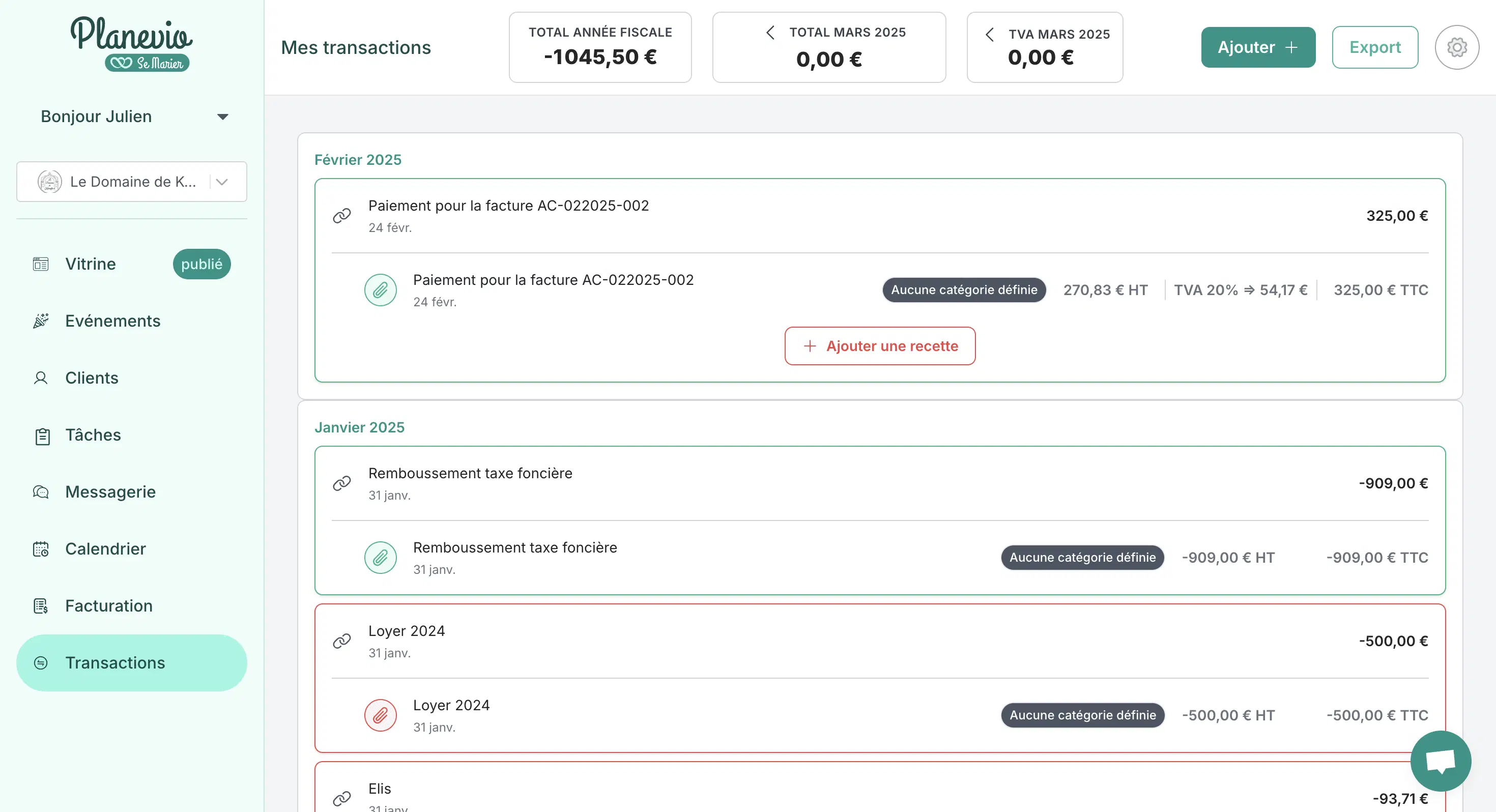Open Evénements in the sidebar

click(x=132, y=321)
